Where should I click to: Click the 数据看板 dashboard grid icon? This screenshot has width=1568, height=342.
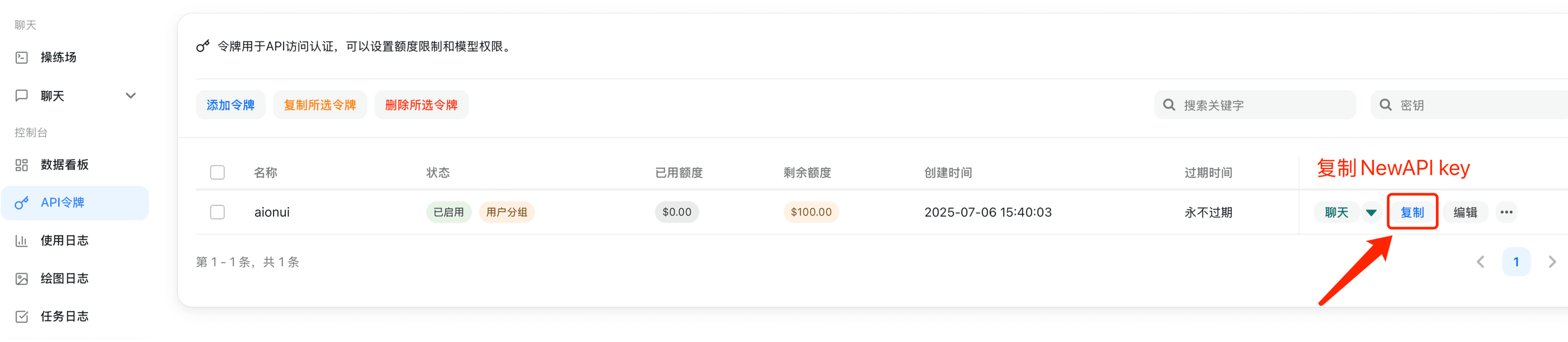click(x=22, y=165)
